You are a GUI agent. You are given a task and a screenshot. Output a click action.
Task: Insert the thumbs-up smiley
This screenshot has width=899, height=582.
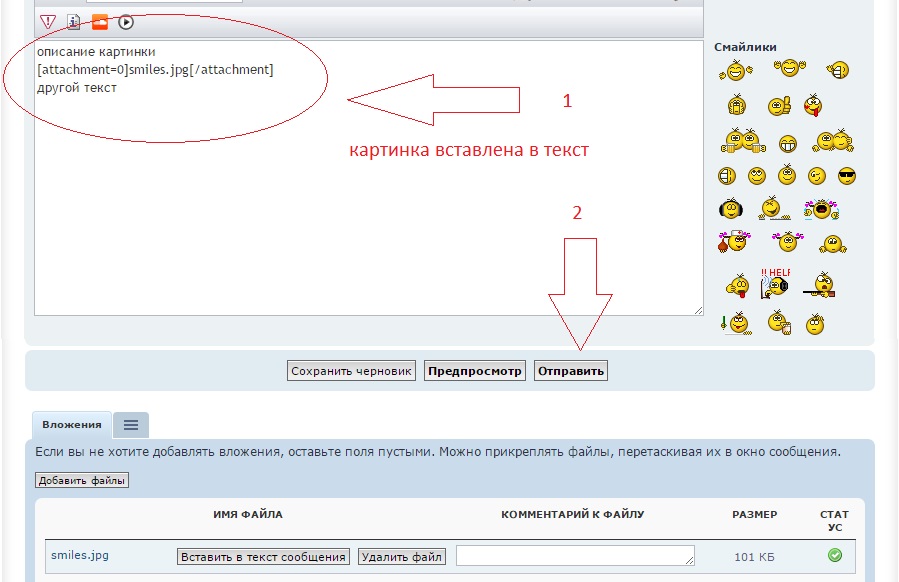click(779, 105)
